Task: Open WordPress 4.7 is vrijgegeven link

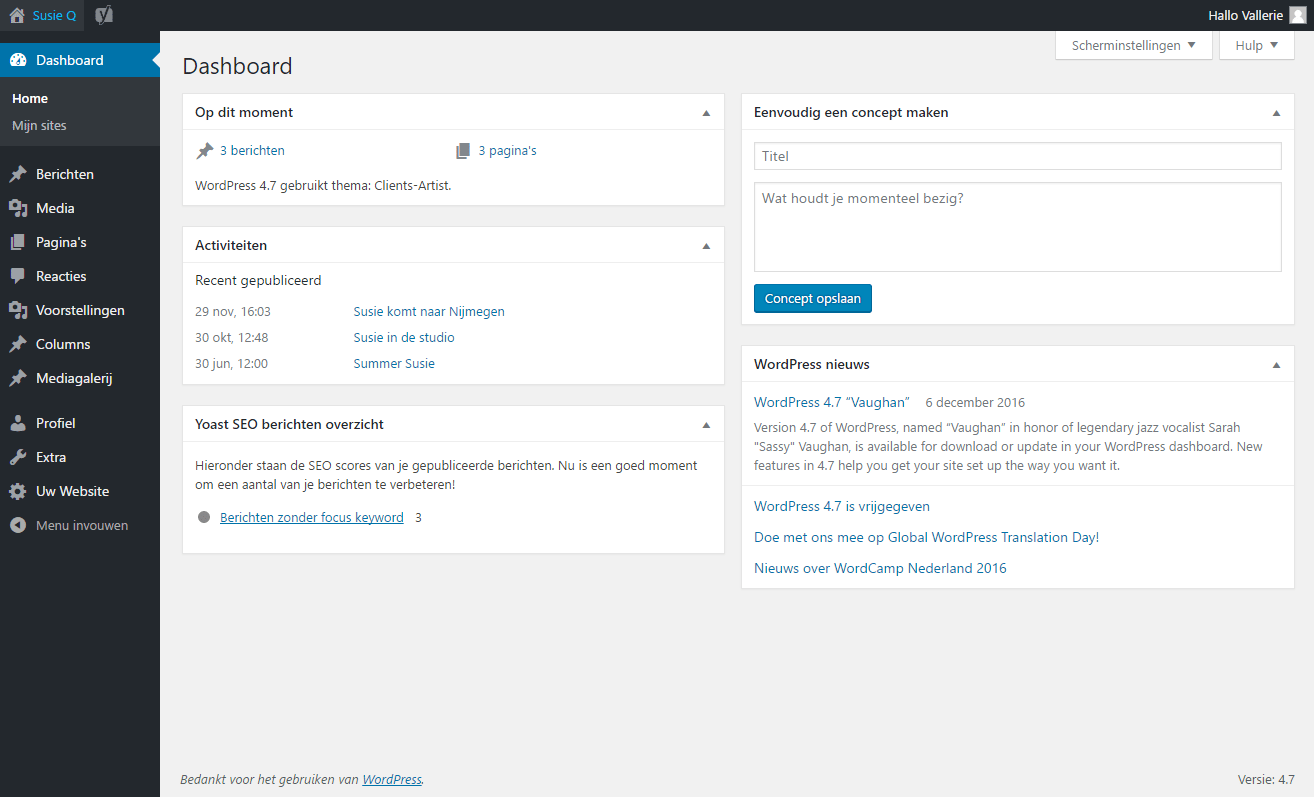Action: 842,507
